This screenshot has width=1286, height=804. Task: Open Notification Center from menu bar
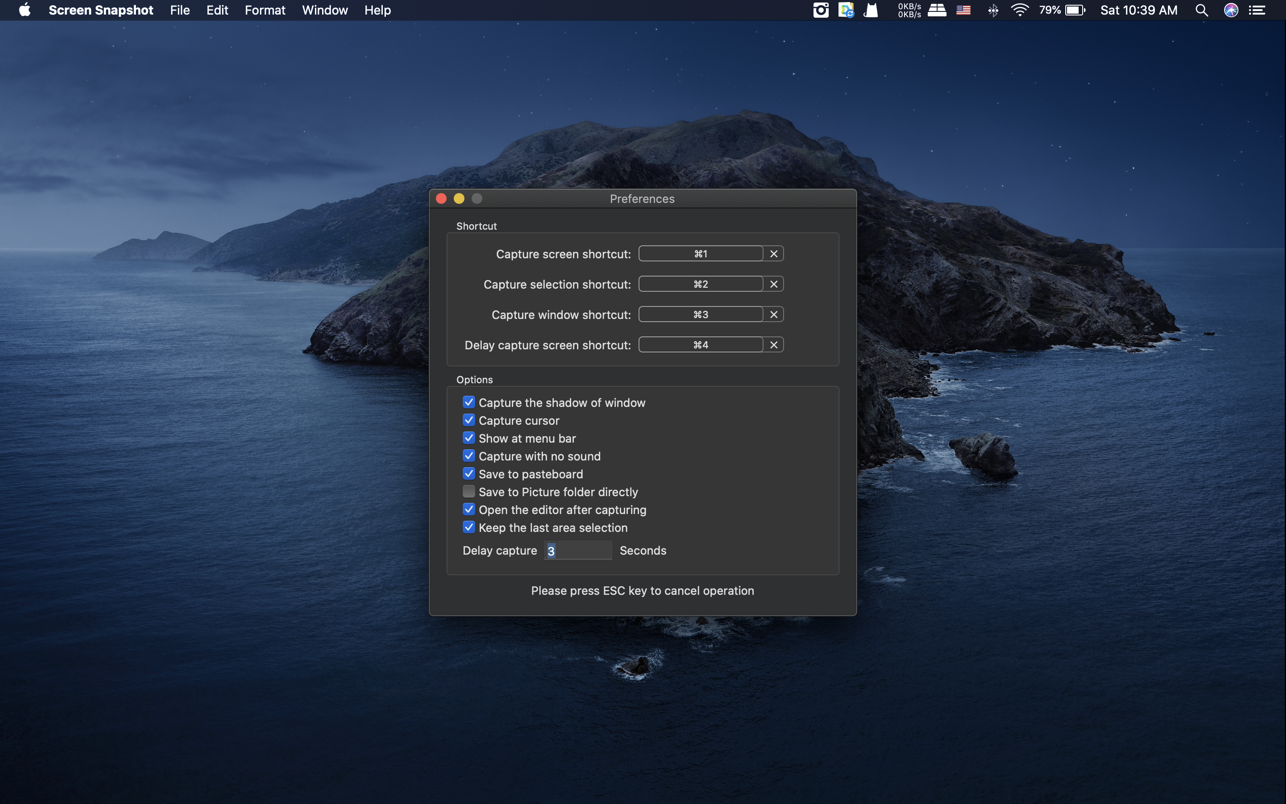[1256, 10]
